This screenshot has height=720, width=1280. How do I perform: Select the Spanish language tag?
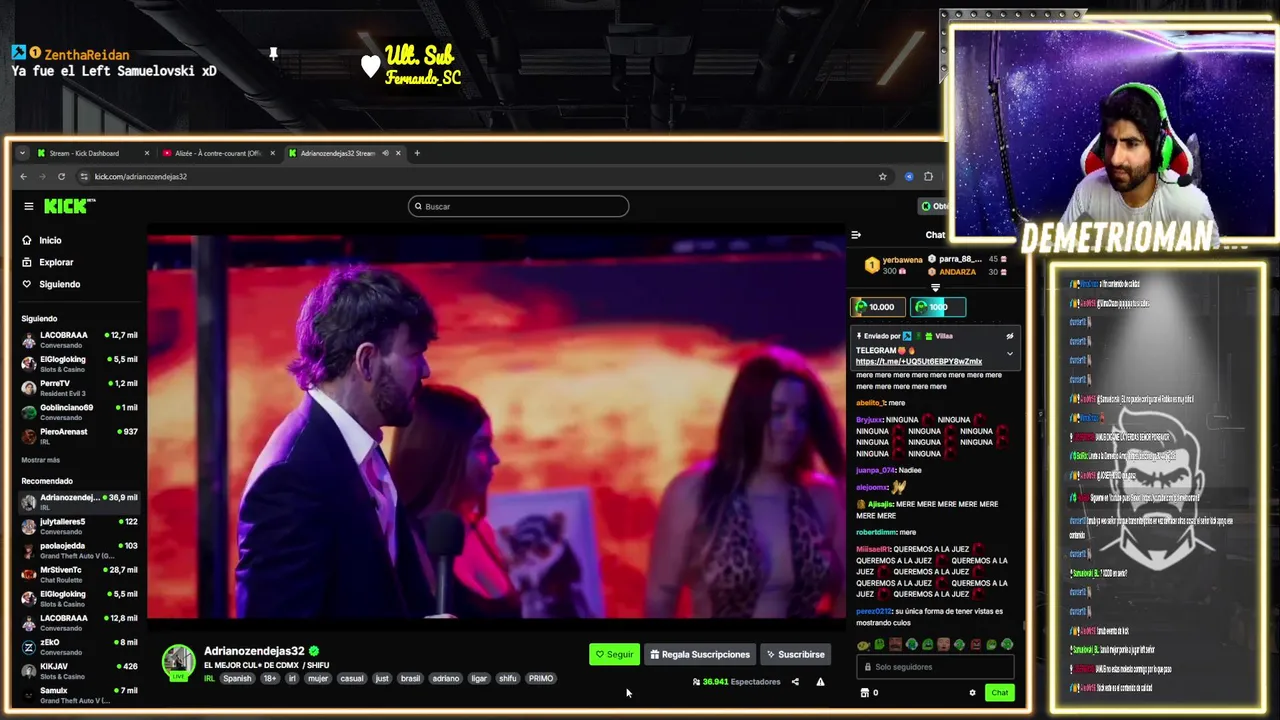(x=238, y=679)
